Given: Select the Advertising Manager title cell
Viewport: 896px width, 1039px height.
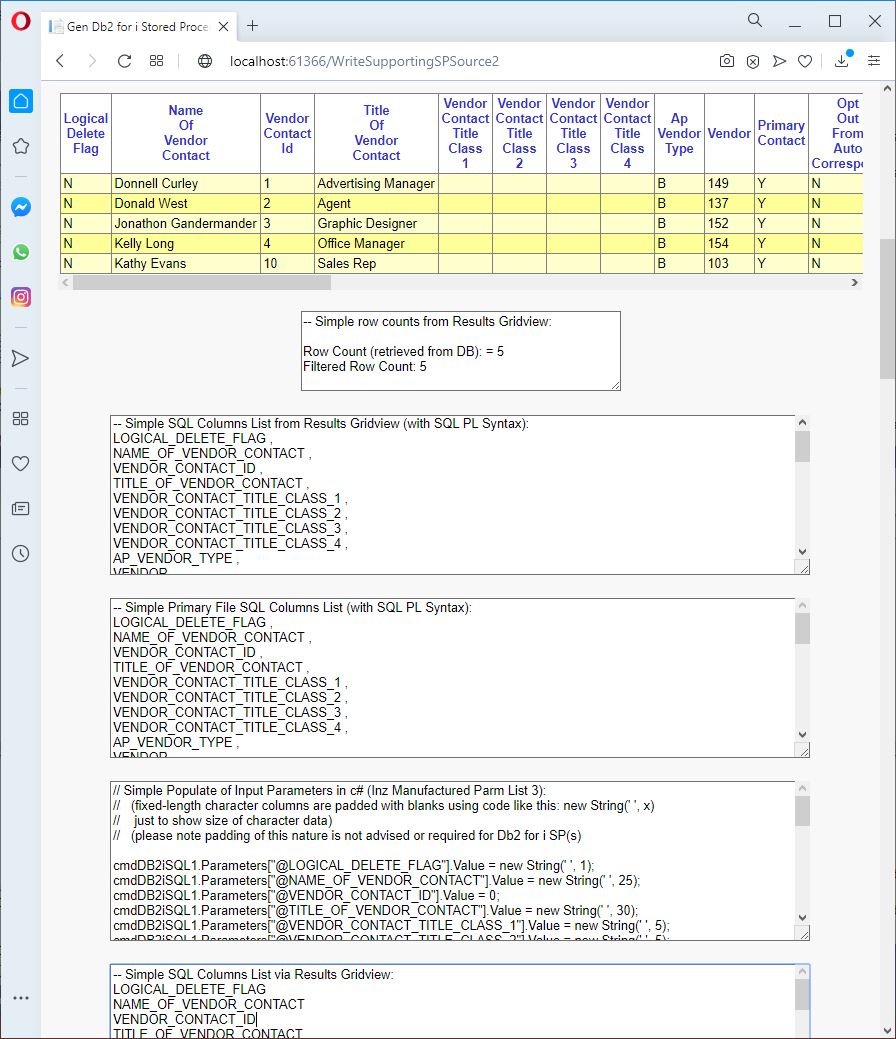Looking at the screenshot, I should click(x=376, y=184).
